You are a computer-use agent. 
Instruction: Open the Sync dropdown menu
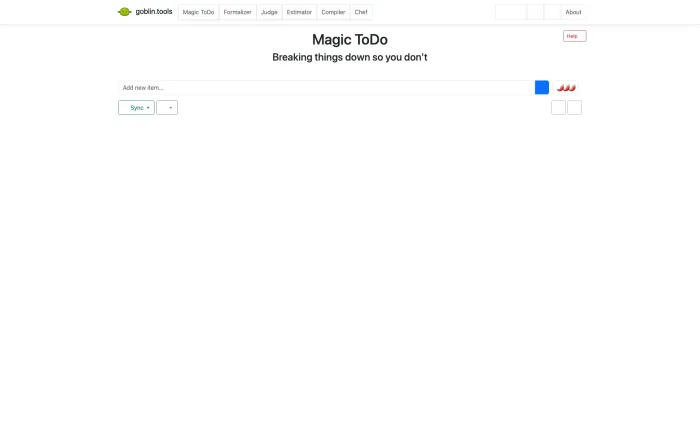tap(136, 108)
